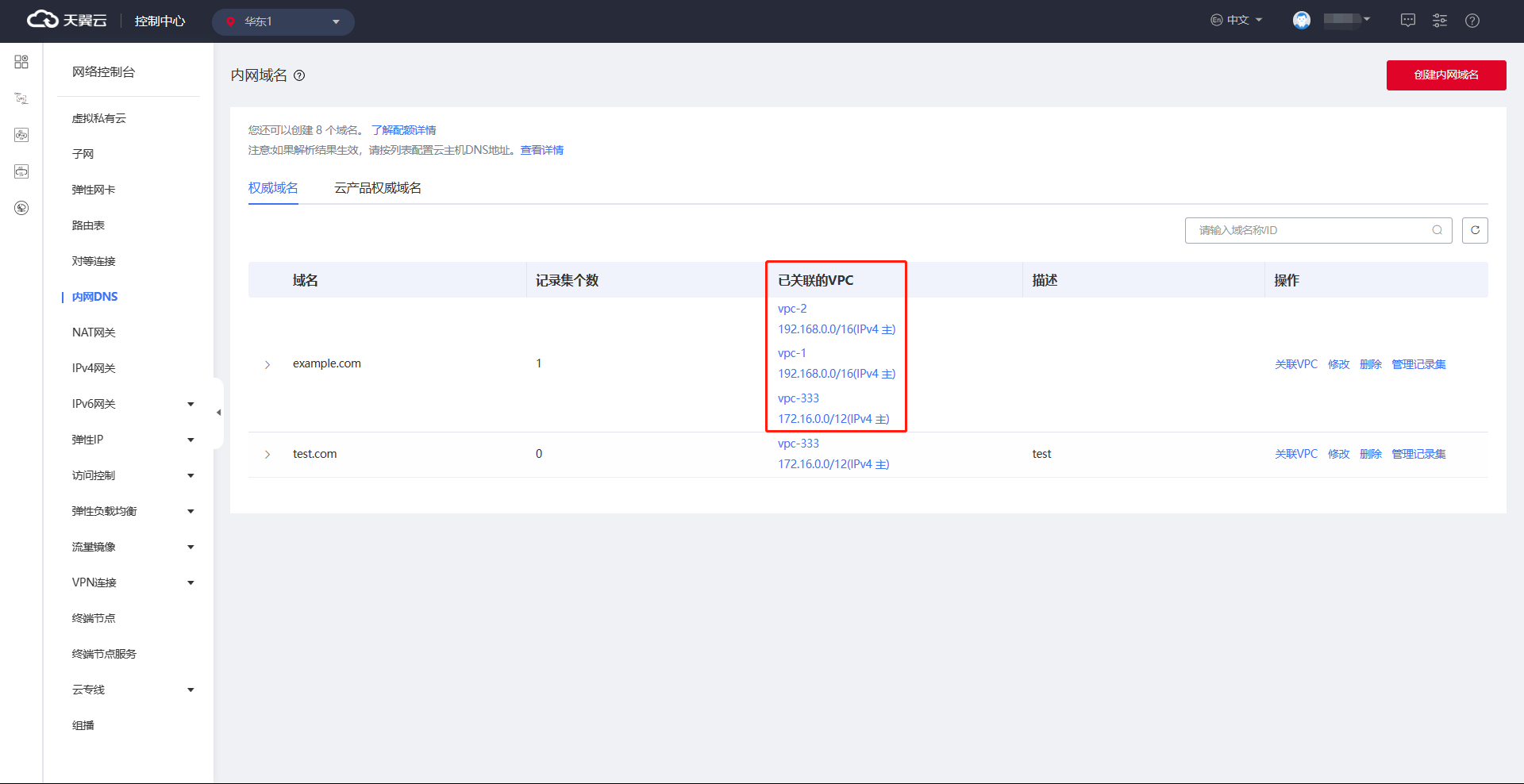This screenshot has width=1524, height=784.
Task: Open the 华东1 region dropdown
Action: point(283,21)
